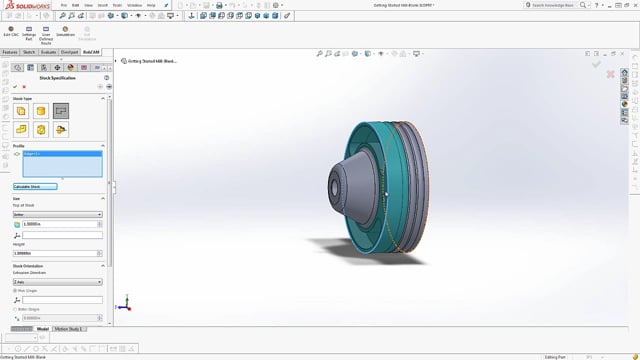Collapse the Stock Type section chevron

click(103, 99)
